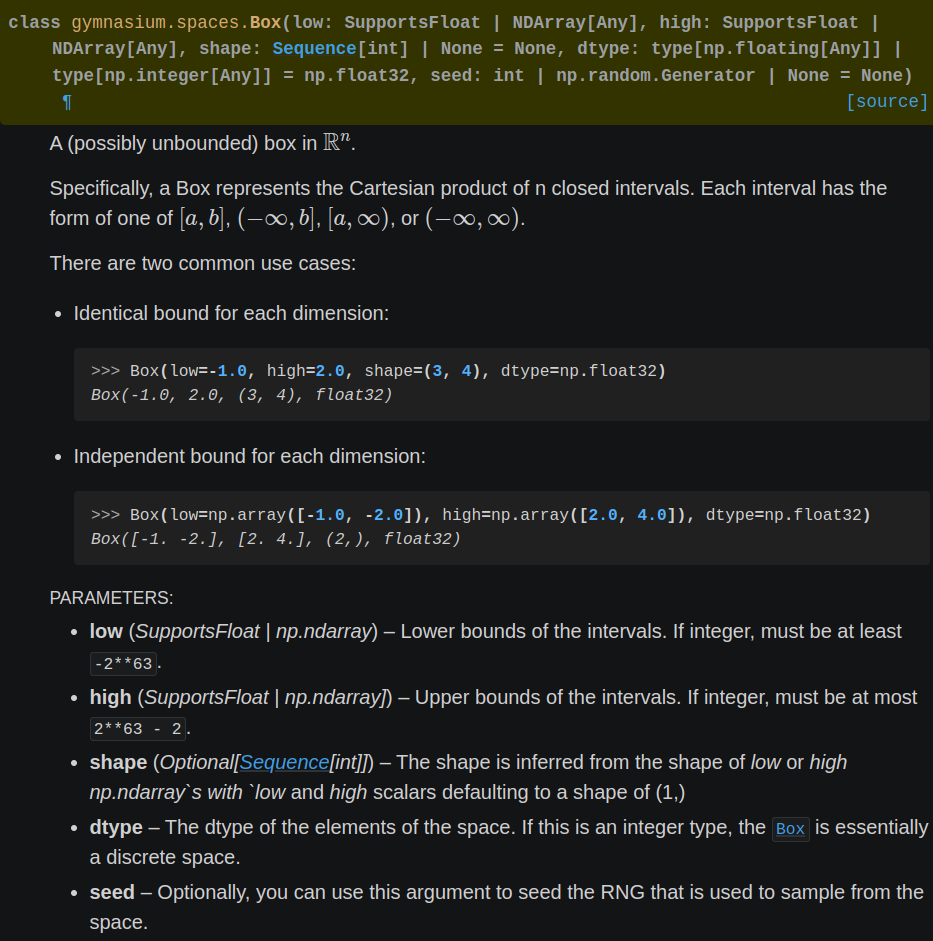Click the output line Box([-1. -2.], [2. 4.])

[x=275, y=539]
